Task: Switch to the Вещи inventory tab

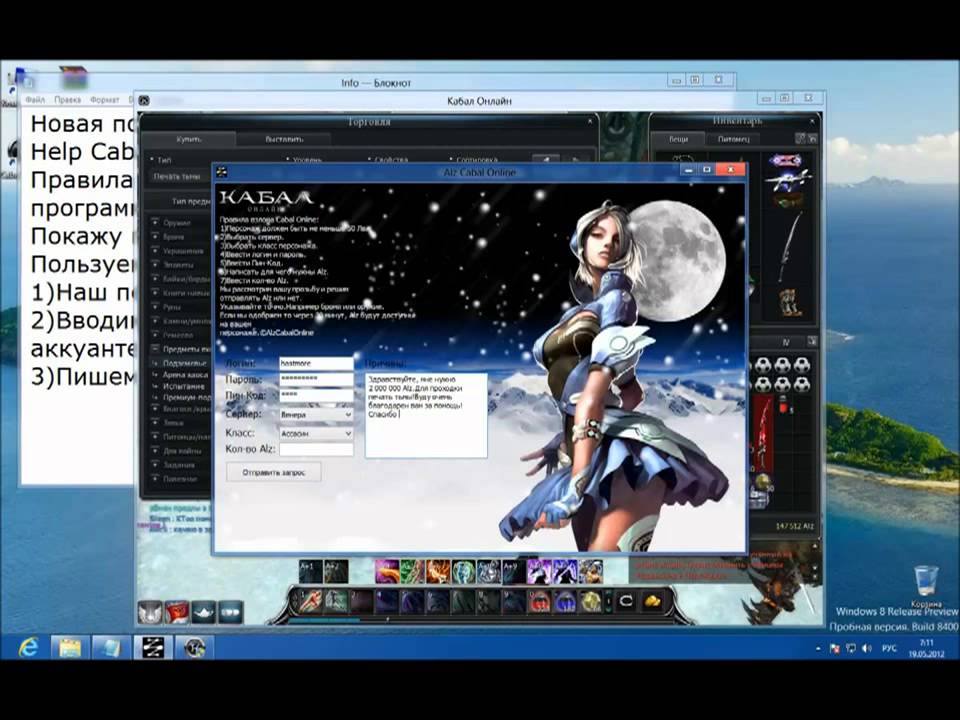Action: pos(678,139)
